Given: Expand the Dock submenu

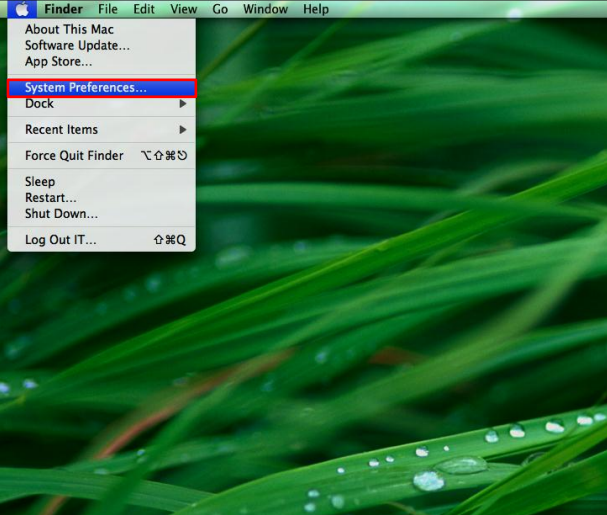Looking at the screenshot, I should click(x=101, y=104).
